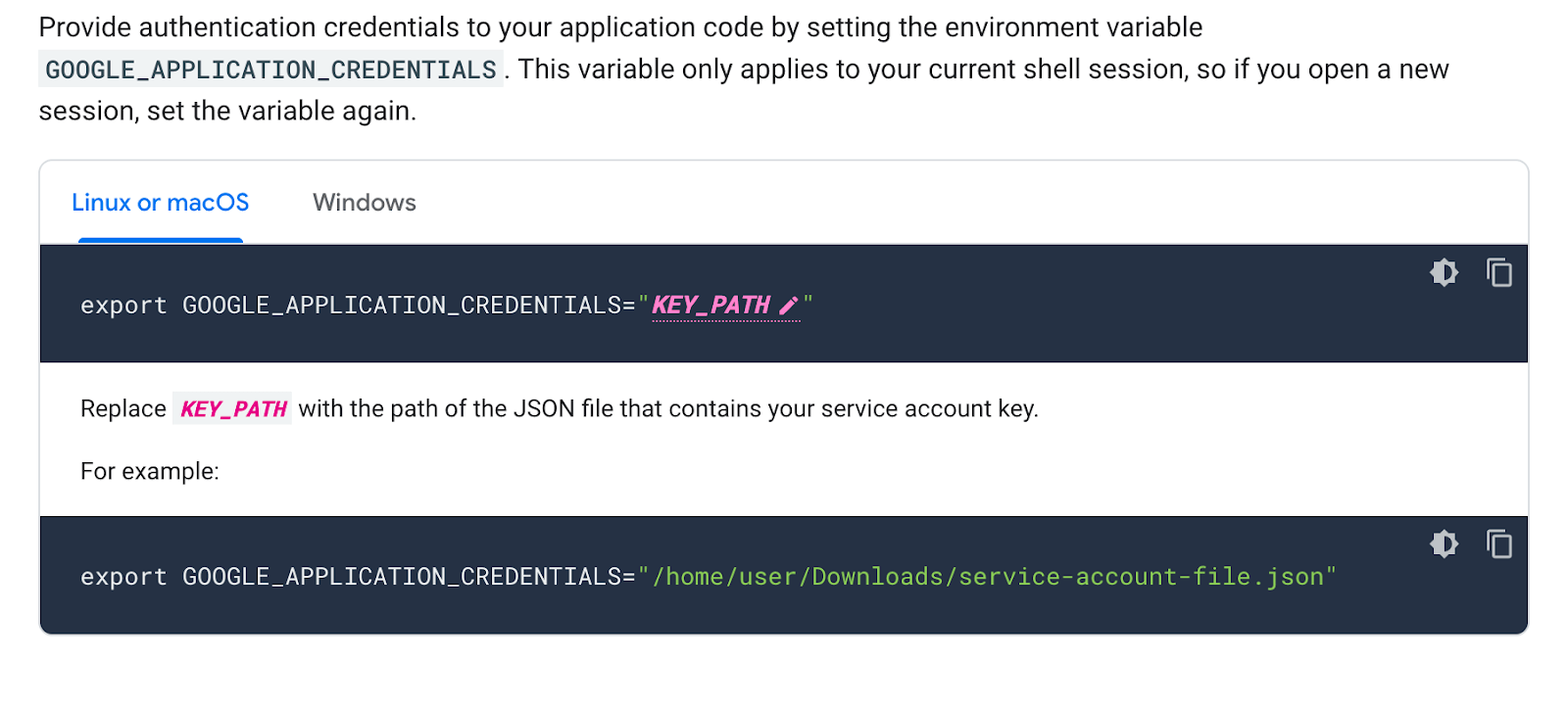Screen dimensions: 1568x710
Task: Edit the KEY_PATH placeholder in code block
Action: click(711, 306)
